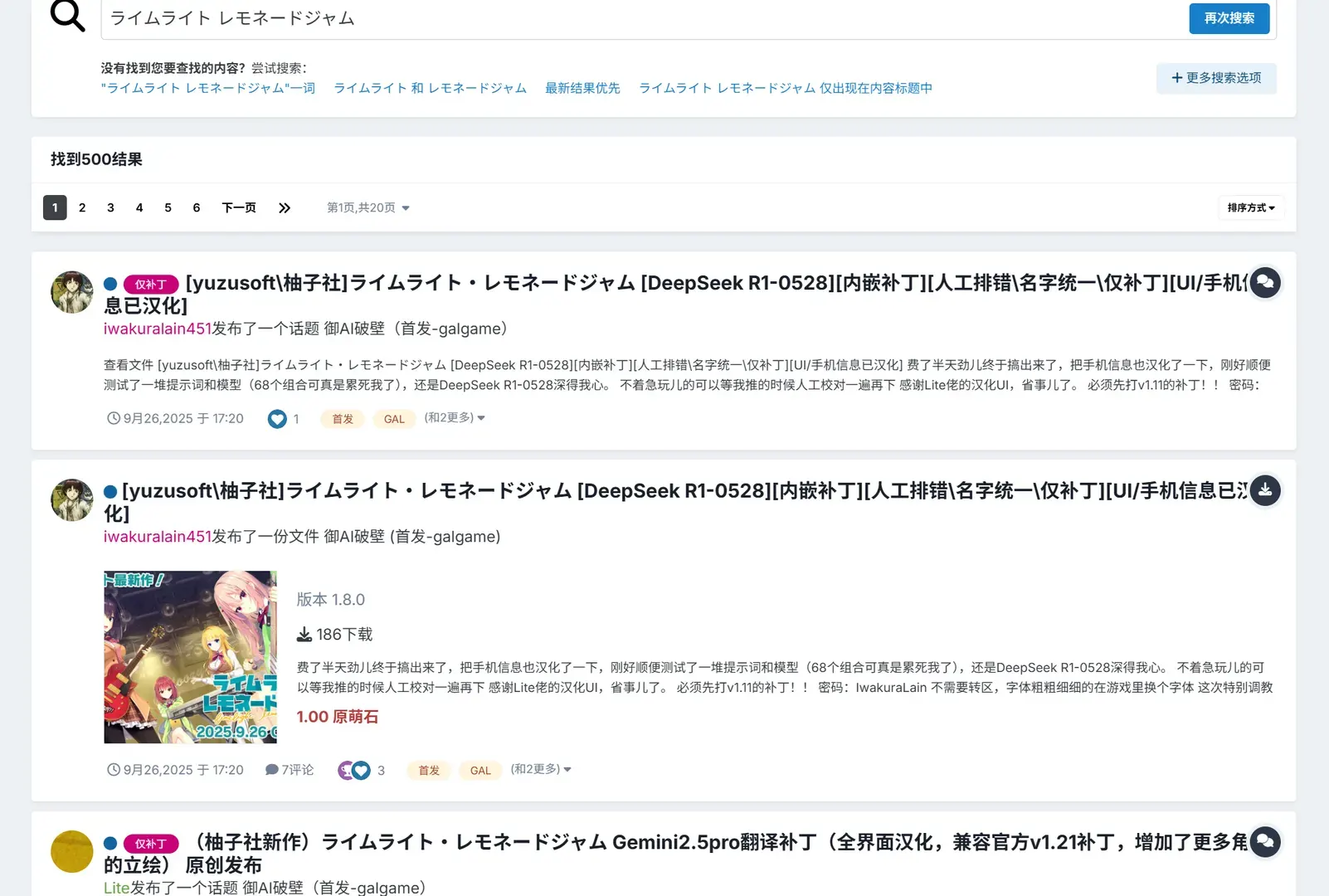Viewport: 1329px width, 896px height.
Task: Click unread dot on file result
Action: tap(110, 492)
